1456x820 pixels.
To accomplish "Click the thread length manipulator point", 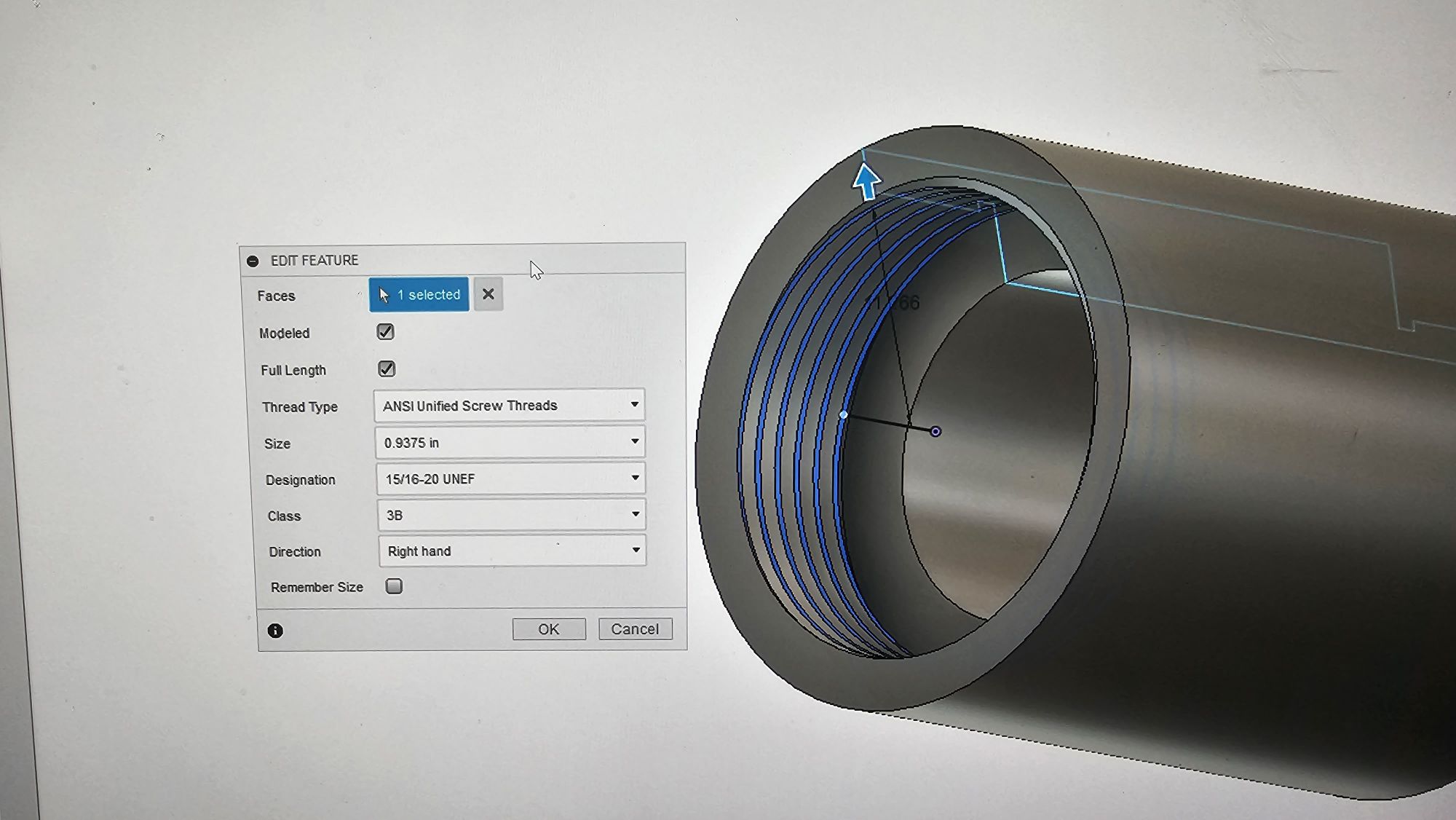I will pyautogui.click(x=844, y=414).
